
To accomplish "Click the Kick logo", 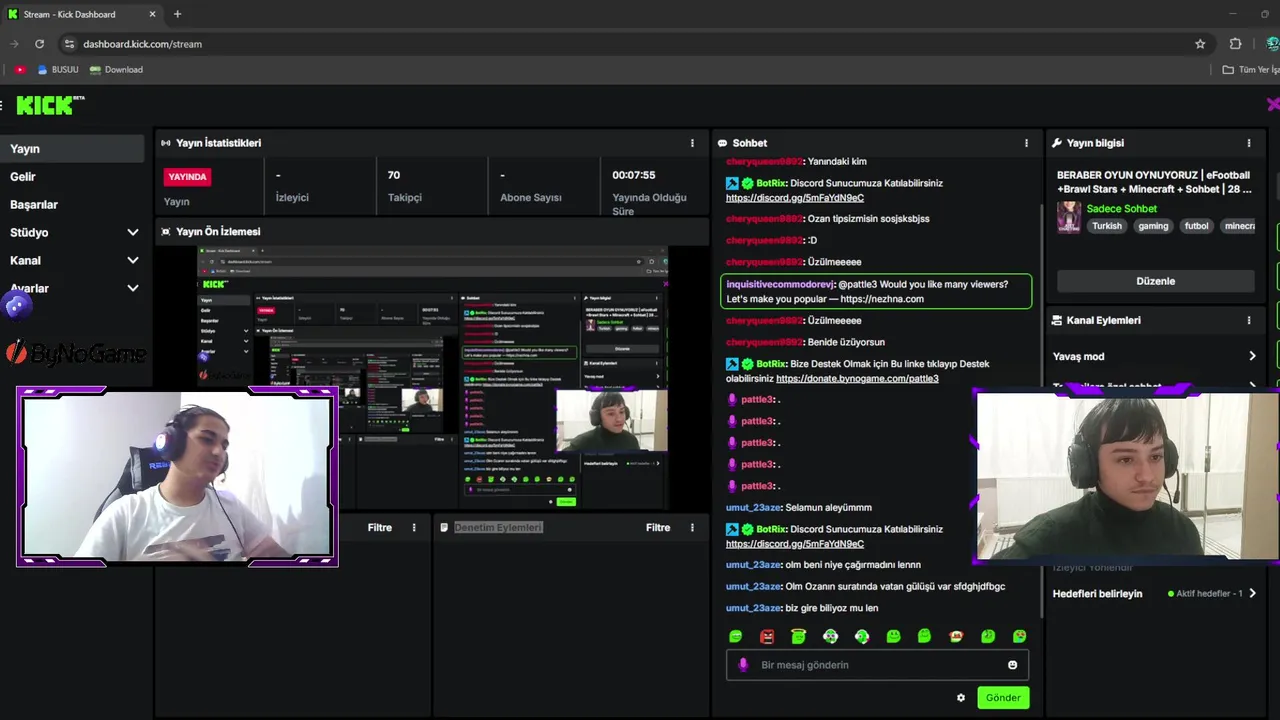I will pos(50,105).
